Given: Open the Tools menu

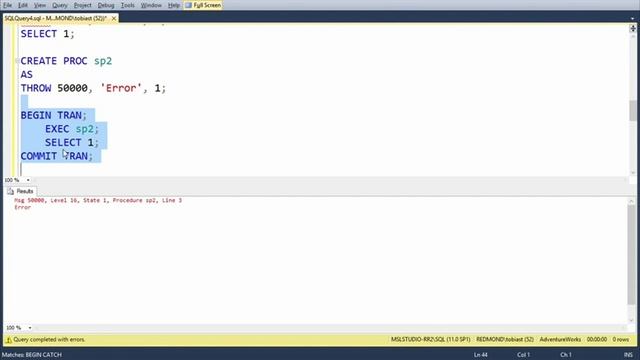Looking at the screenshot, I should (127, 5).
